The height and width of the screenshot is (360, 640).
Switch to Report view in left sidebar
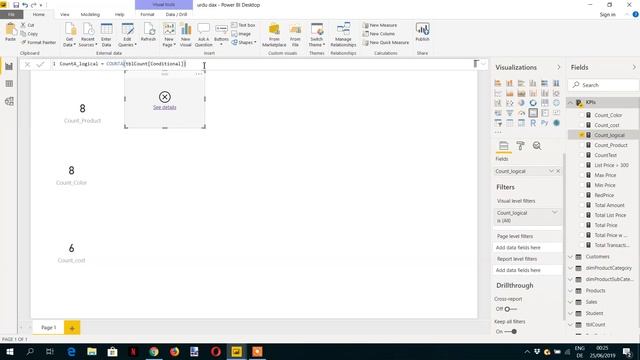[x=9, y=66]
